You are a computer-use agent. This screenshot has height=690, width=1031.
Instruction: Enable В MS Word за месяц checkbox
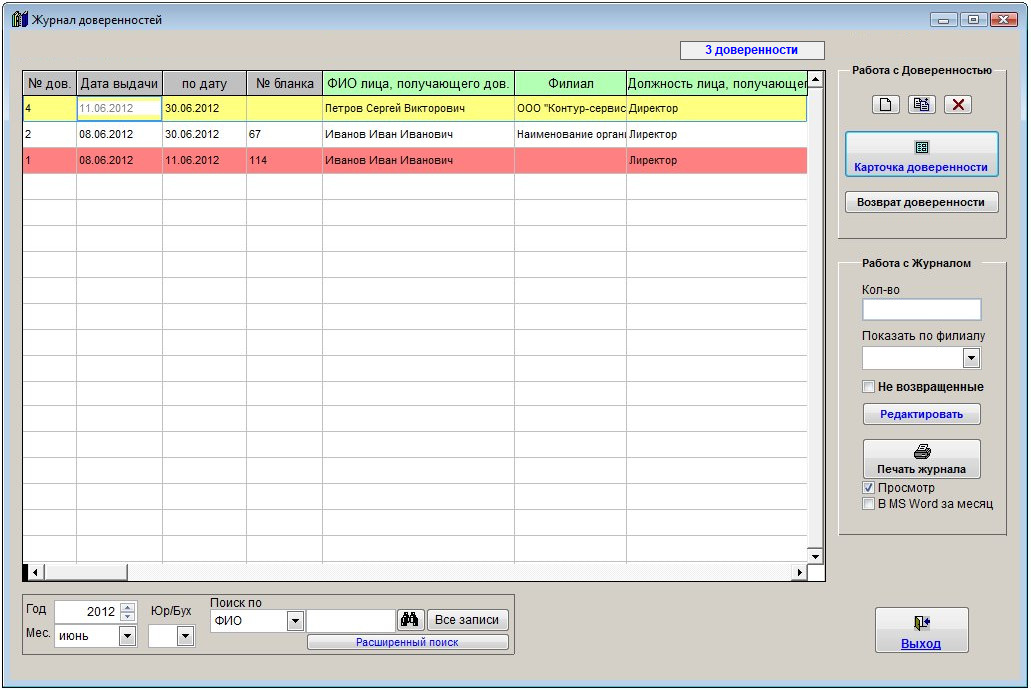pos(868,504)
